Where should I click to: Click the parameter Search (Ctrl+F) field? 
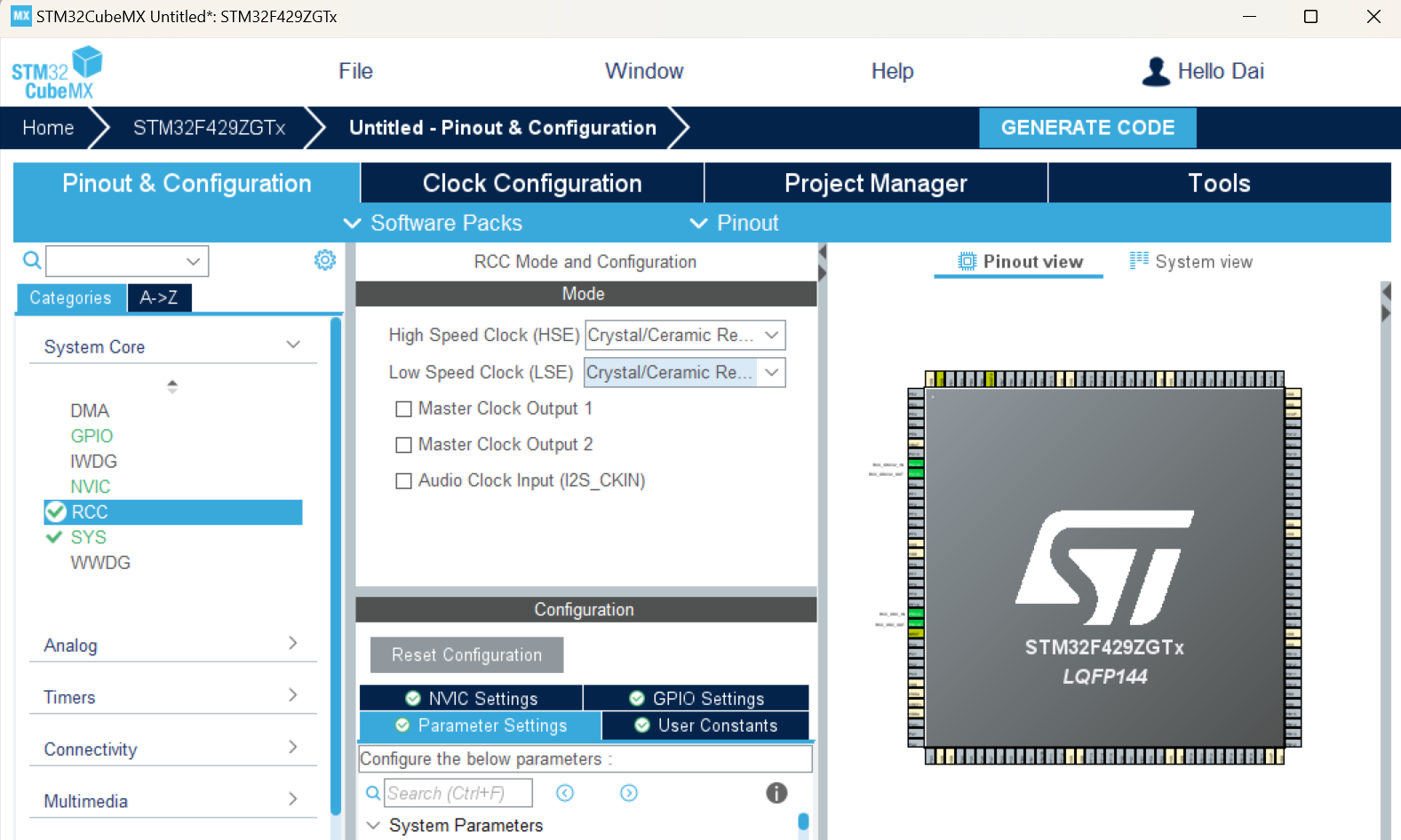click(x=458, y=793)
